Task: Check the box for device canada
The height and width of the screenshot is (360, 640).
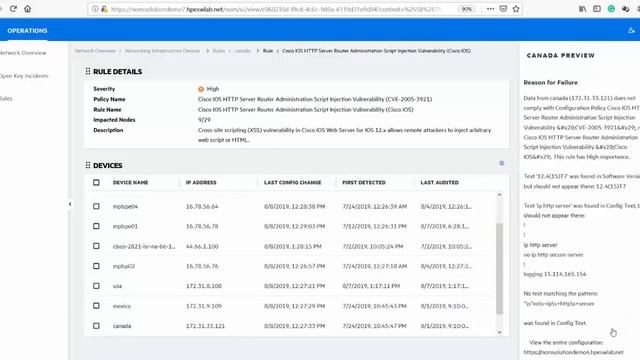Action: (x=96, y=326)
